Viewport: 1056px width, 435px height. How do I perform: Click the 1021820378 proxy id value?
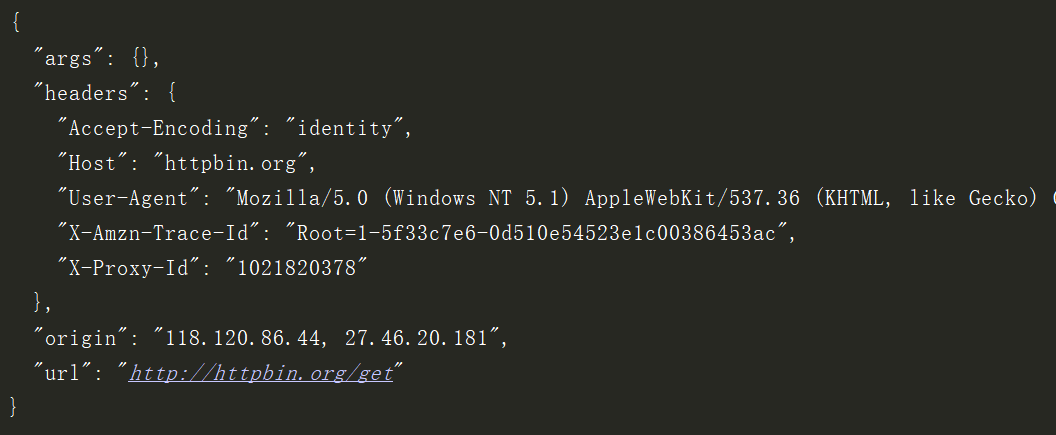pyautogui.click(x=297, y=268)
